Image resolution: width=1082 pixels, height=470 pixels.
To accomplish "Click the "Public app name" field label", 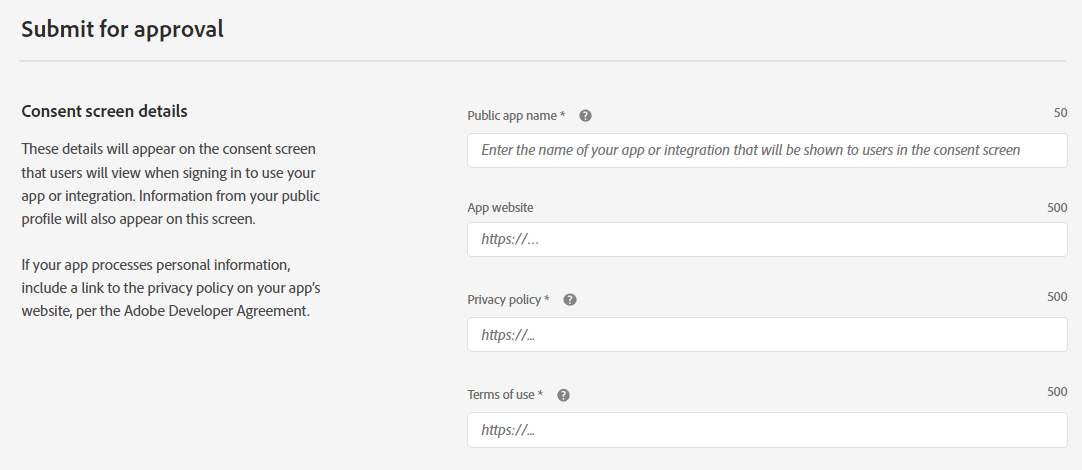I will pyautogui.click(x=515, y=116).
